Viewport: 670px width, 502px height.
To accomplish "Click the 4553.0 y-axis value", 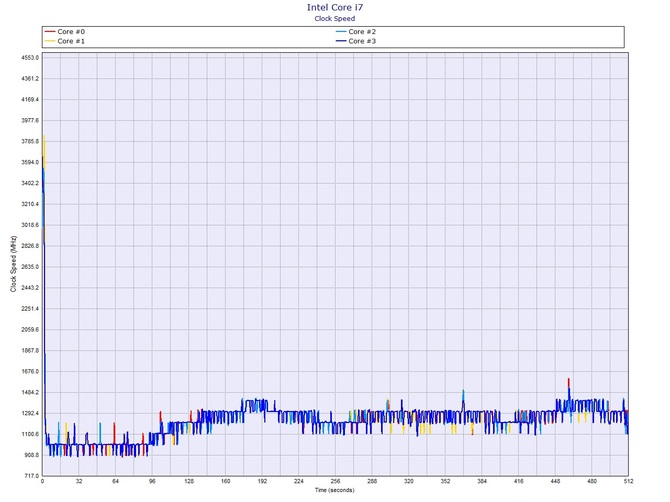I will click(x=30, y=58).
